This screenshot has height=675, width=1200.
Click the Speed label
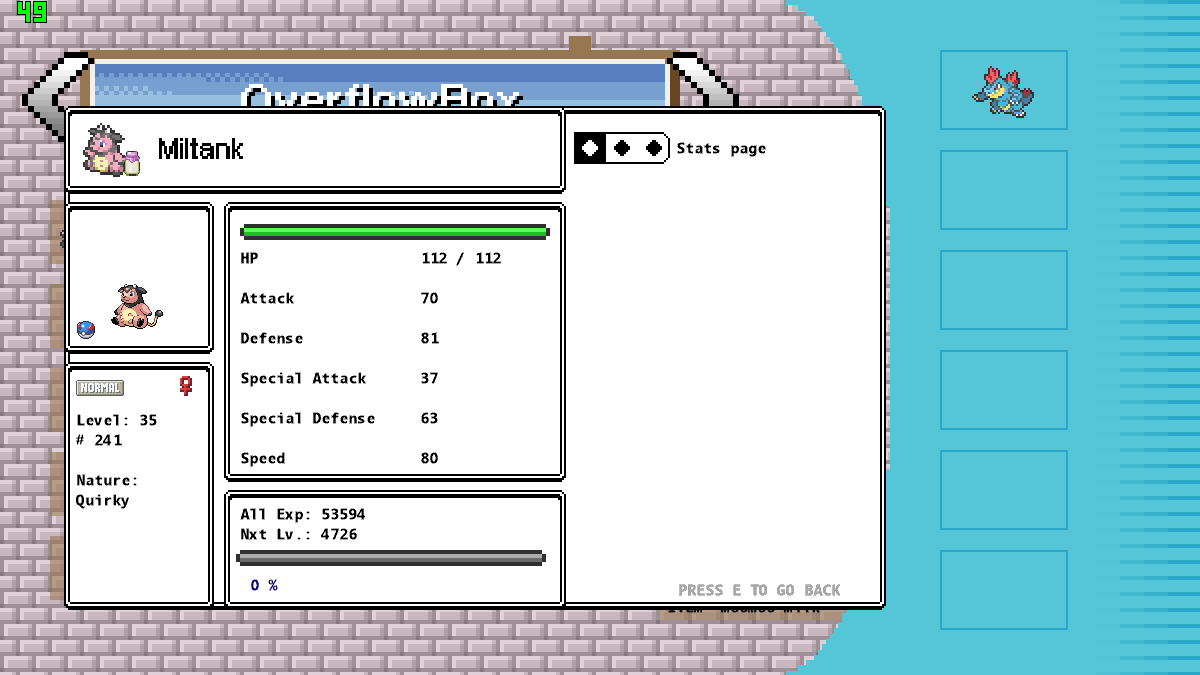[x=263, y=458]
